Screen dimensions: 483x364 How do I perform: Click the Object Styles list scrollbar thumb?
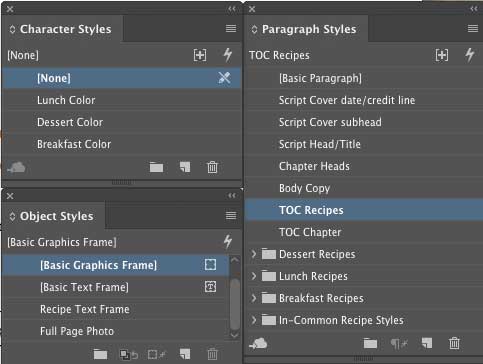(235, 304)
